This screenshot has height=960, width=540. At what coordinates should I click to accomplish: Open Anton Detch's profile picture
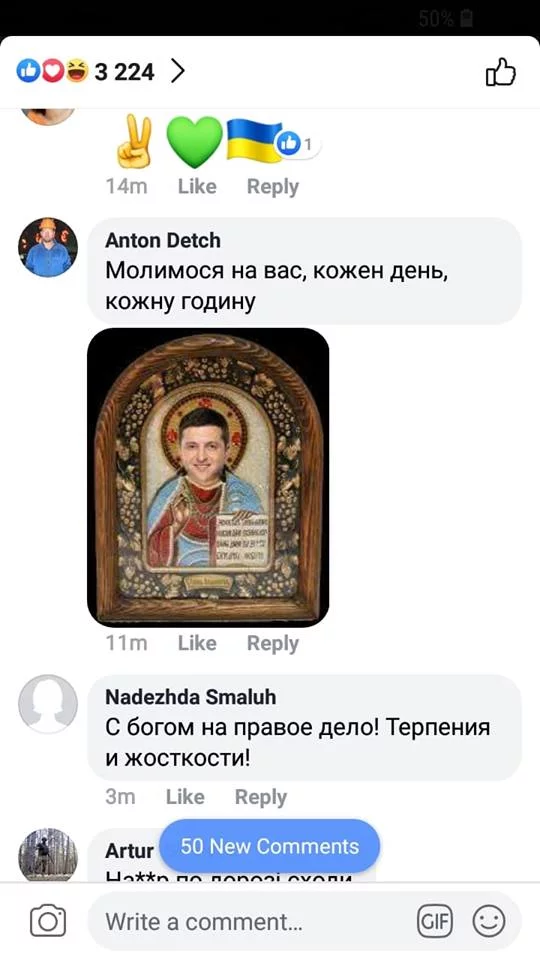point(48,247)
